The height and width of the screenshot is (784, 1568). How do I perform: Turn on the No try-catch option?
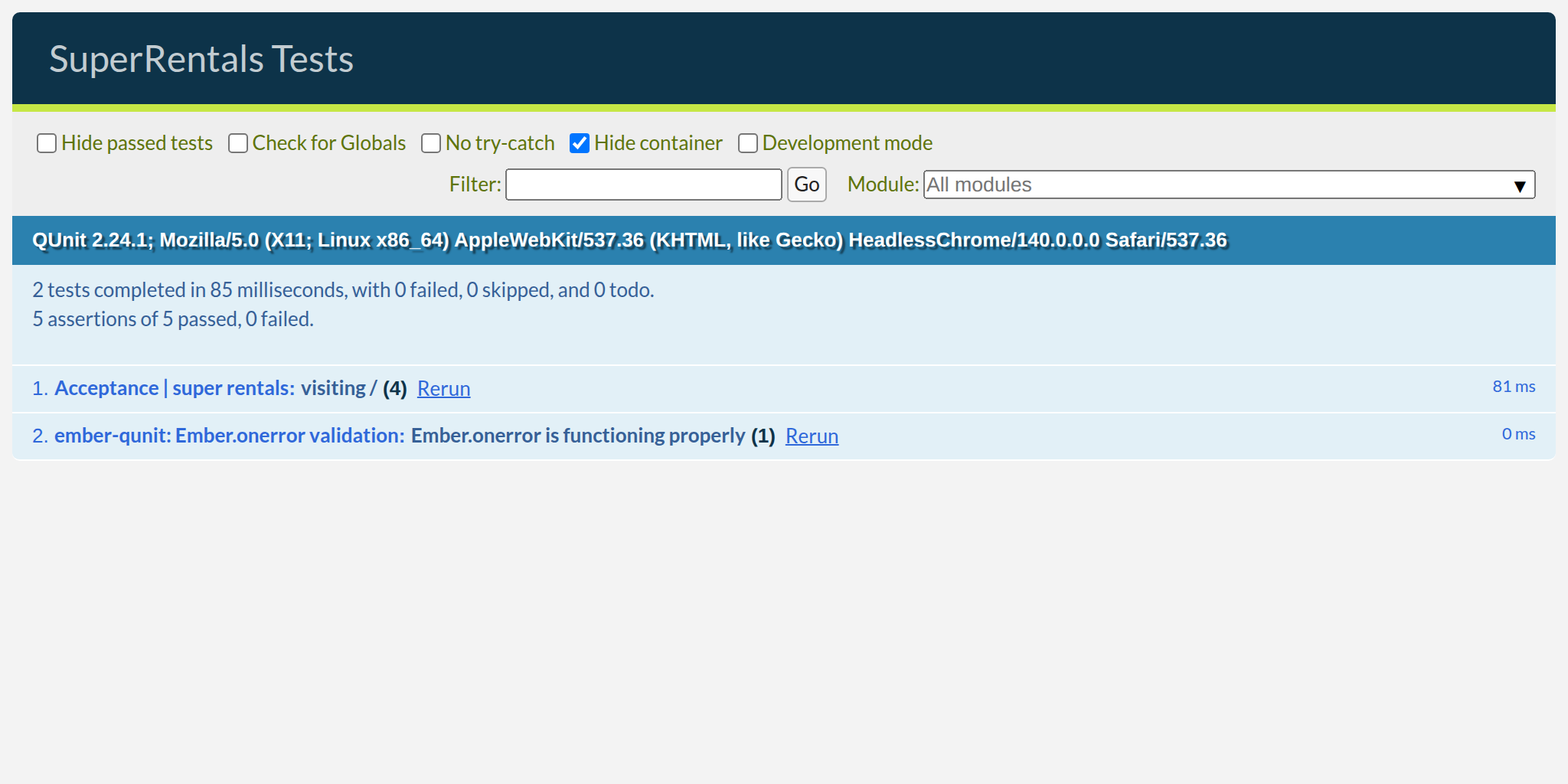pyautogui.click(x=431, y=143)
